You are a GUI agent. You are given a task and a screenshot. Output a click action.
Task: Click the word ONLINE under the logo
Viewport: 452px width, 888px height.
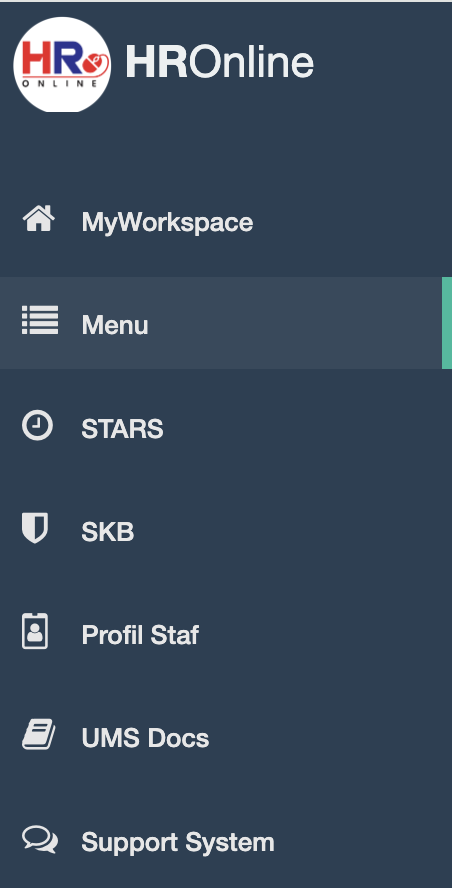[58, 84]
